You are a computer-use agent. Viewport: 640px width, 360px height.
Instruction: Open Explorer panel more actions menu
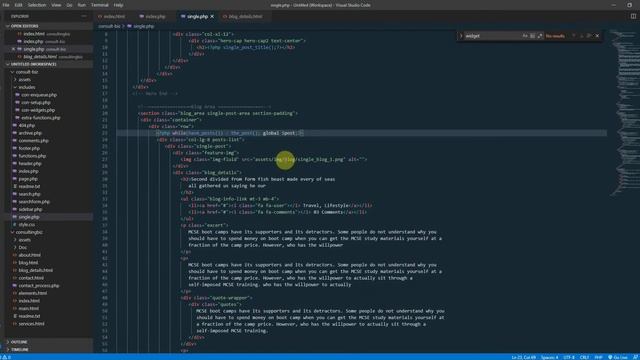(x=84, y=16)
